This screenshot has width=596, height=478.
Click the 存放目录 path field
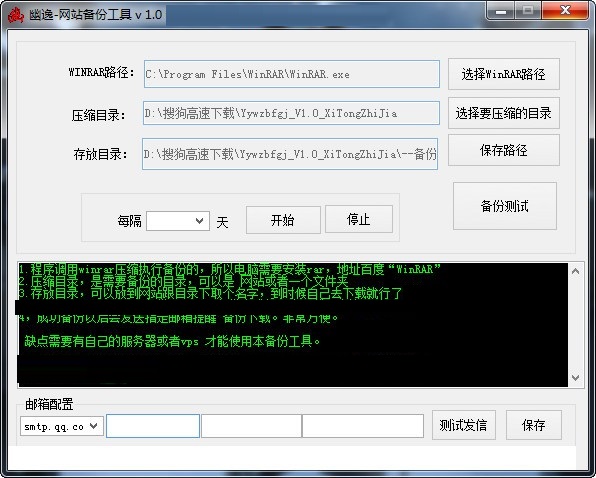(290, 154)
